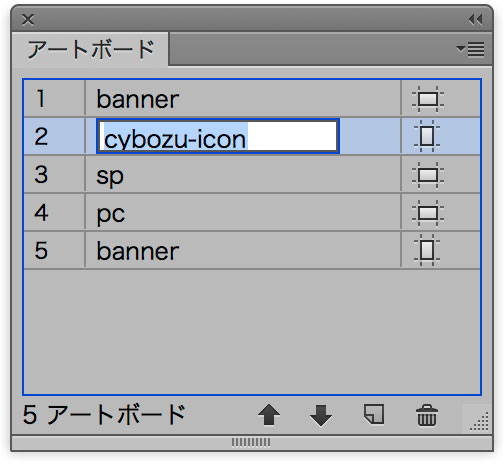Viewport: 504px width, 466px height.
Task: Open artboard options icon for row 5 banner
Action: coord(427,250)
